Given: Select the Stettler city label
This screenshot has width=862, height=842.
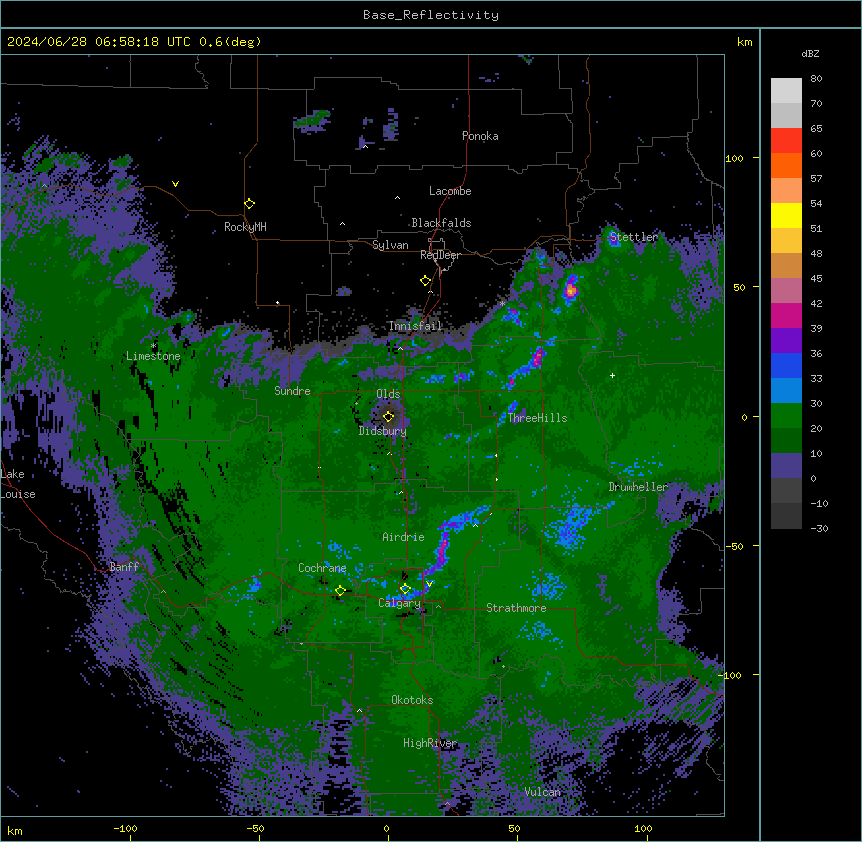Looking at the screenshot, I should 633,237.
